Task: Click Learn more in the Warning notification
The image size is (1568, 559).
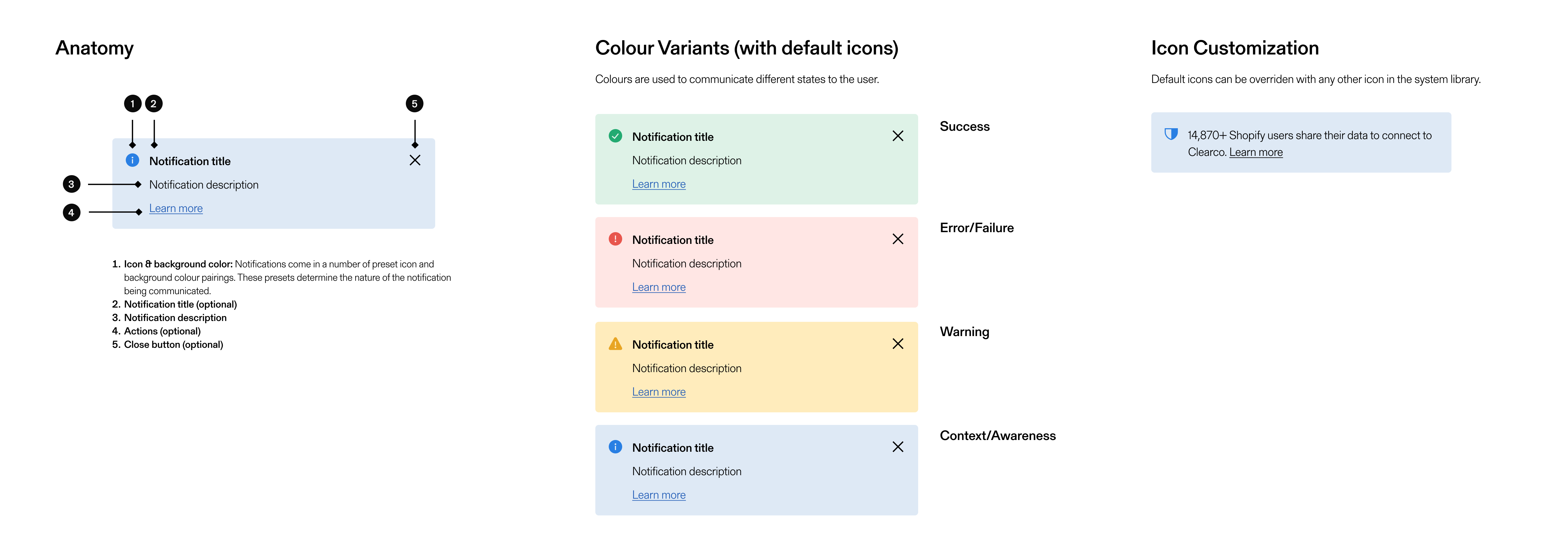Action: (659, 392)
